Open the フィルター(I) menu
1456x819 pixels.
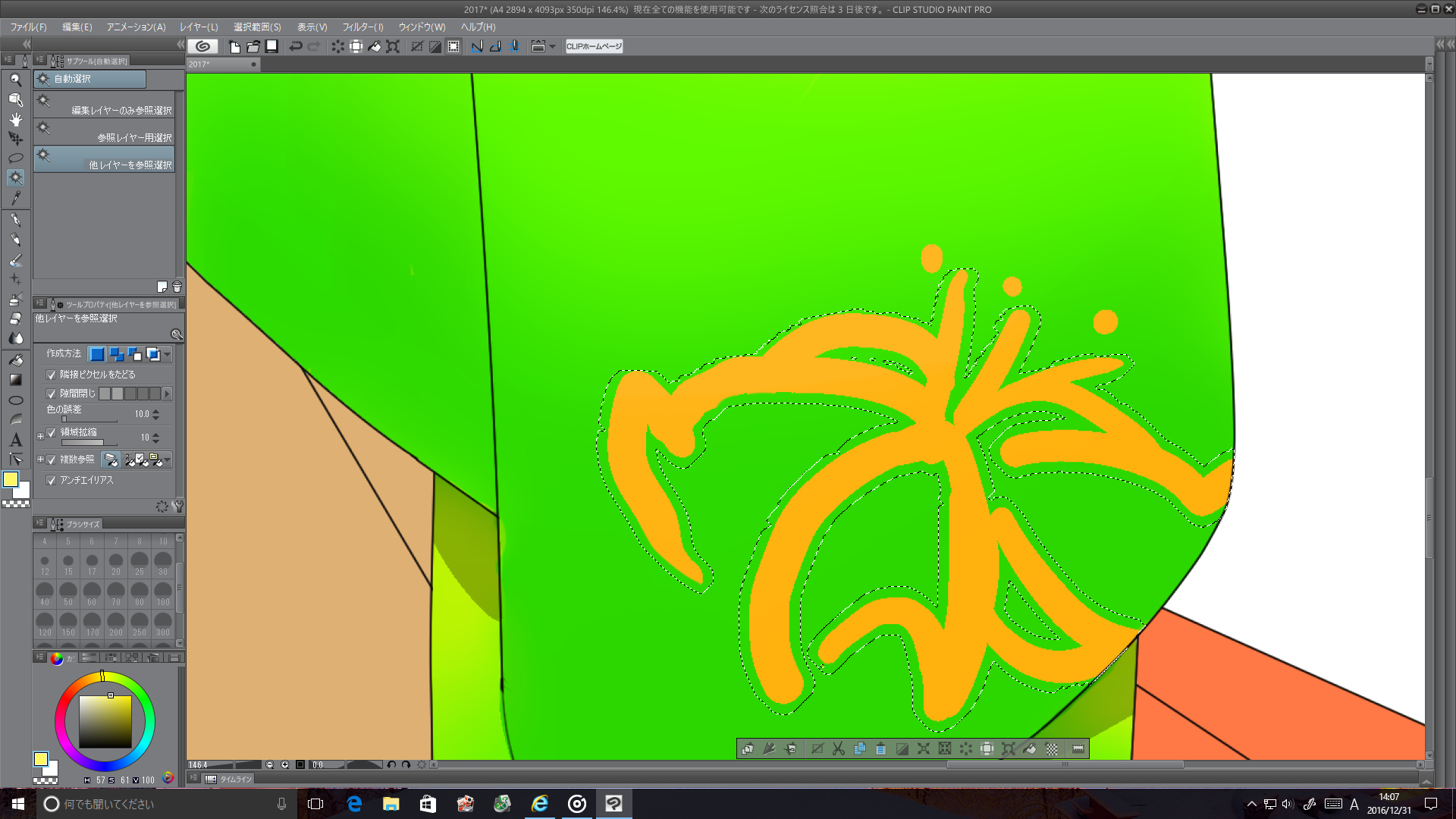(362, 27)
